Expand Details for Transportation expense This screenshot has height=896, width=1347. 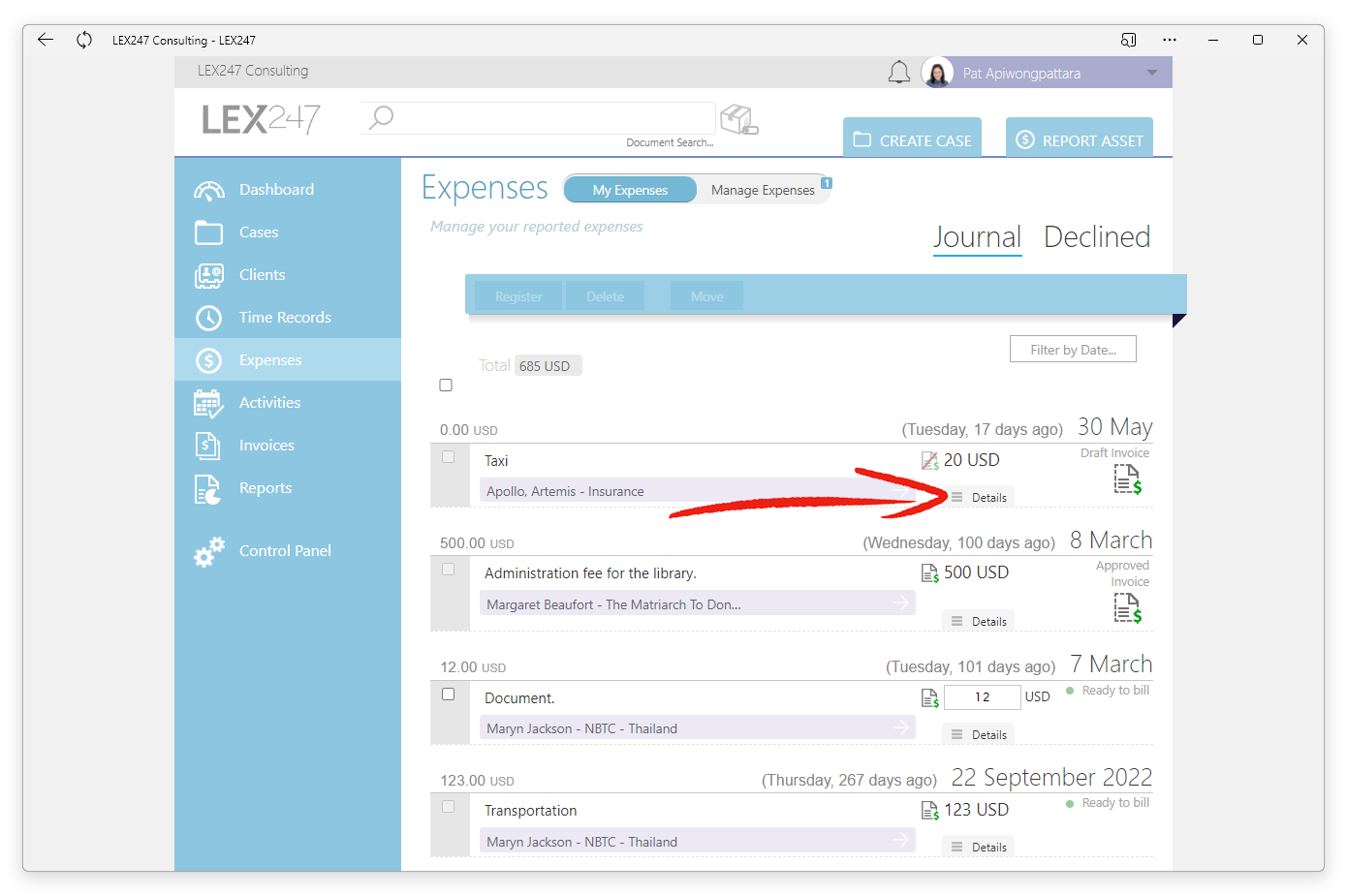tap(979, 847)
